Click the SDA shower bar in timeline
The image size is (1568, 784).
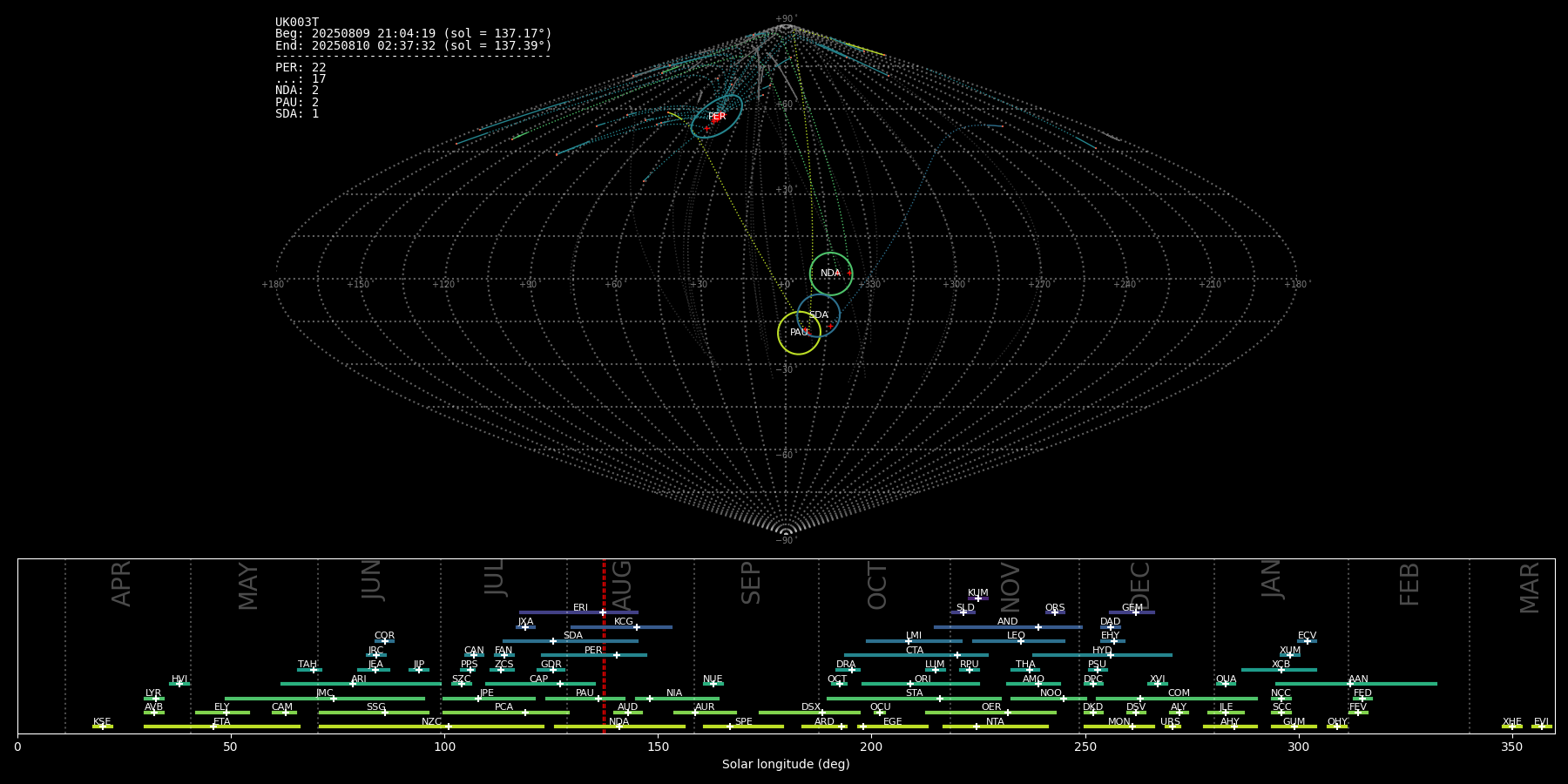point(570,641)
